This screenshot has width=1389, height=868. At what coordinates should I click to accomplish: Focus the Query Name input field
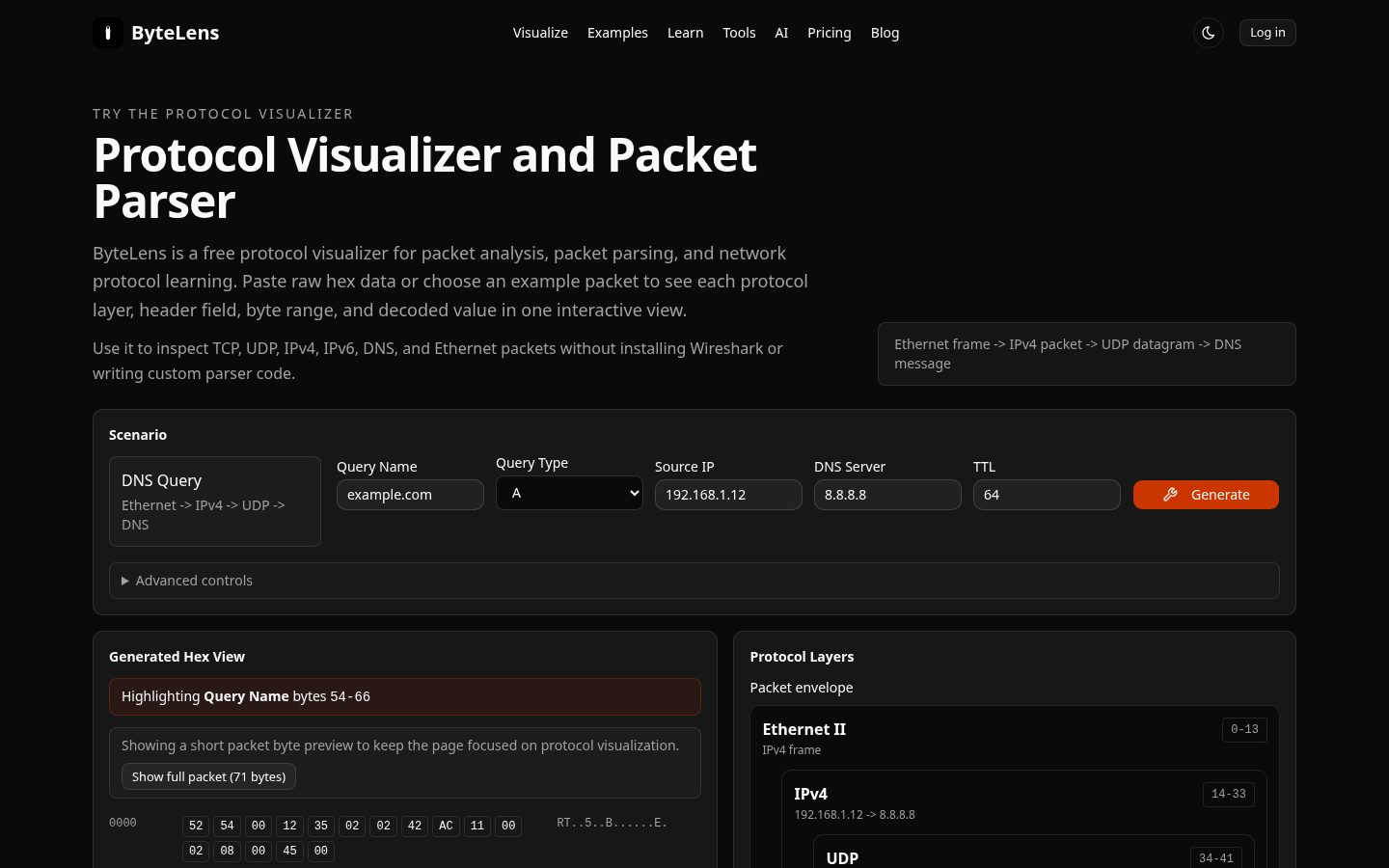pos(410,495)
